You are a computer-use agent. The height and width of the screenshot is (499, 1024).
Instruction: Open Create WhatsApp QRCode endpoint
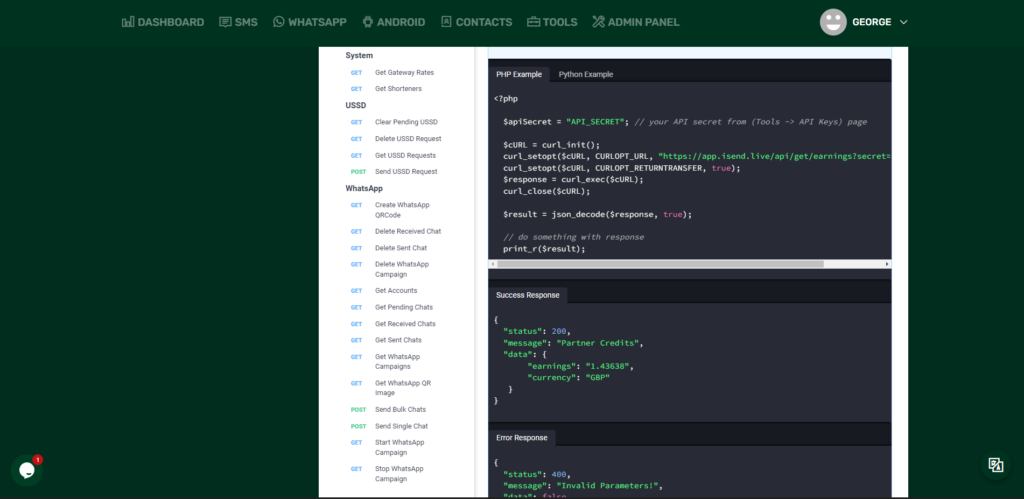[x=402, y=210]
